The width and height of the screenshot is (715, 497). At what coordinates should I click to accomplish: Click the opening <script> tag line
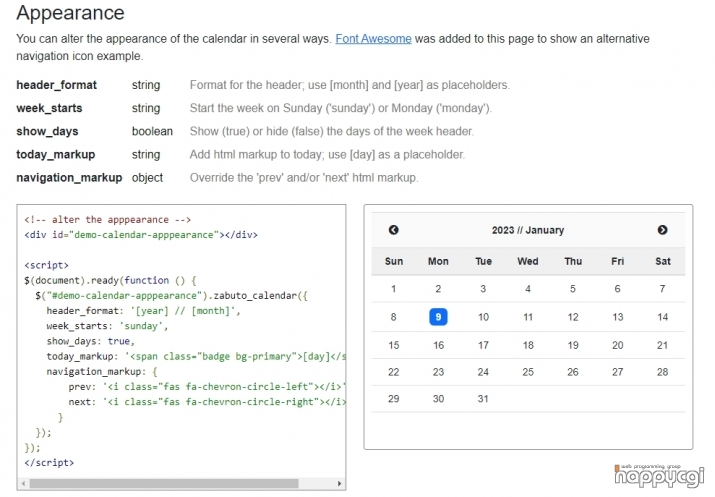47,265
